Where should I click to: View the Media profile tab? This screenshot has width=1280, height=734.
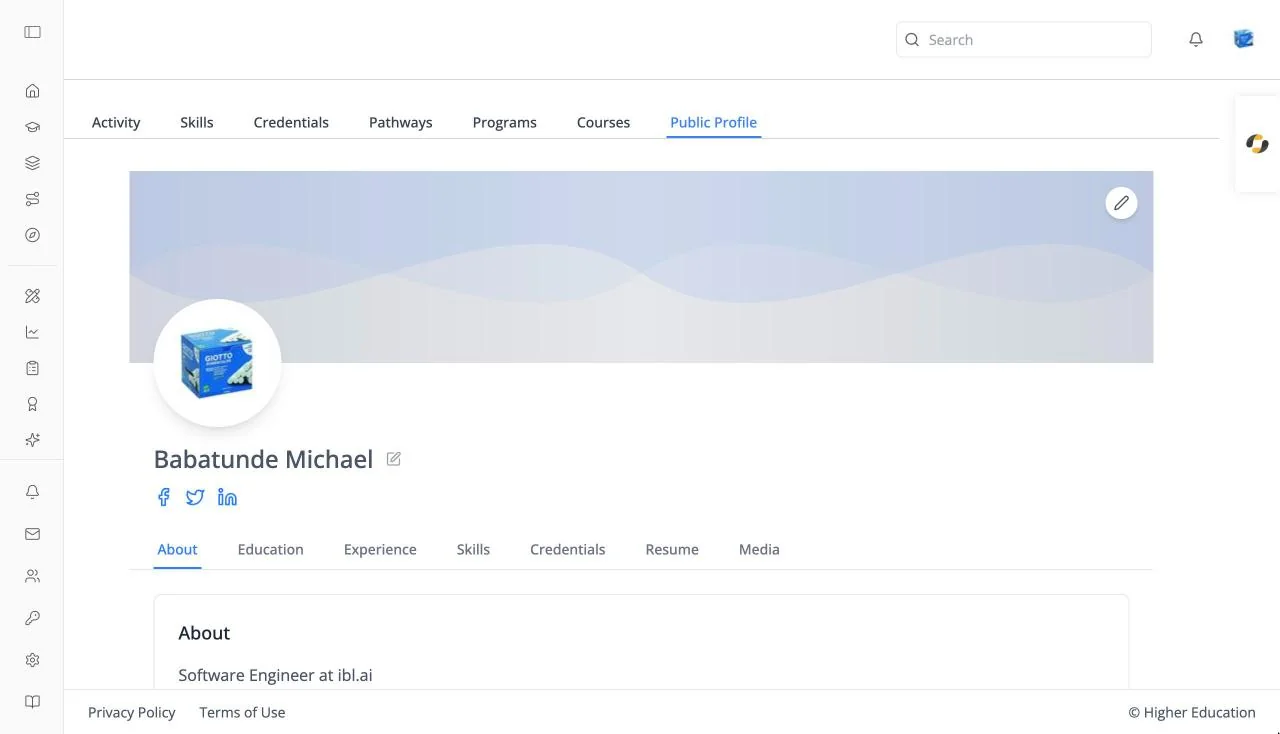click(x=759, y=549)
